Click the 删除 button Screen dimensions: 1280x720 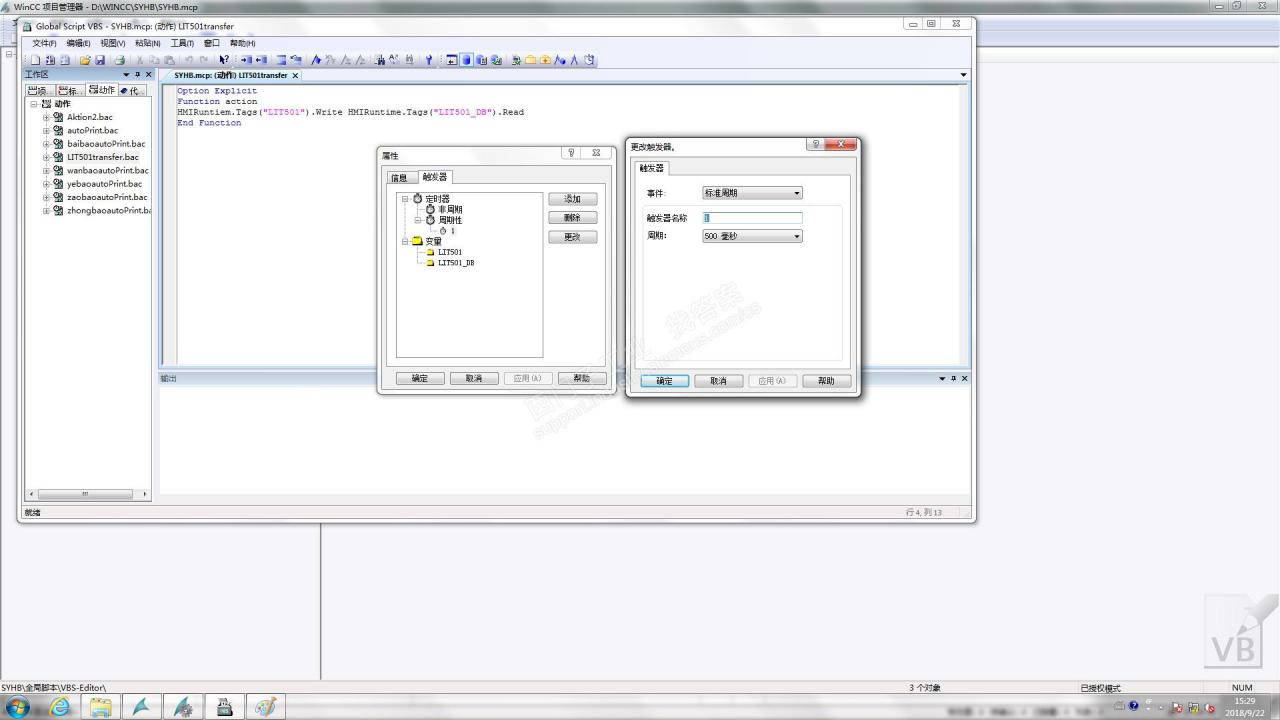click(x=572, y=218)
